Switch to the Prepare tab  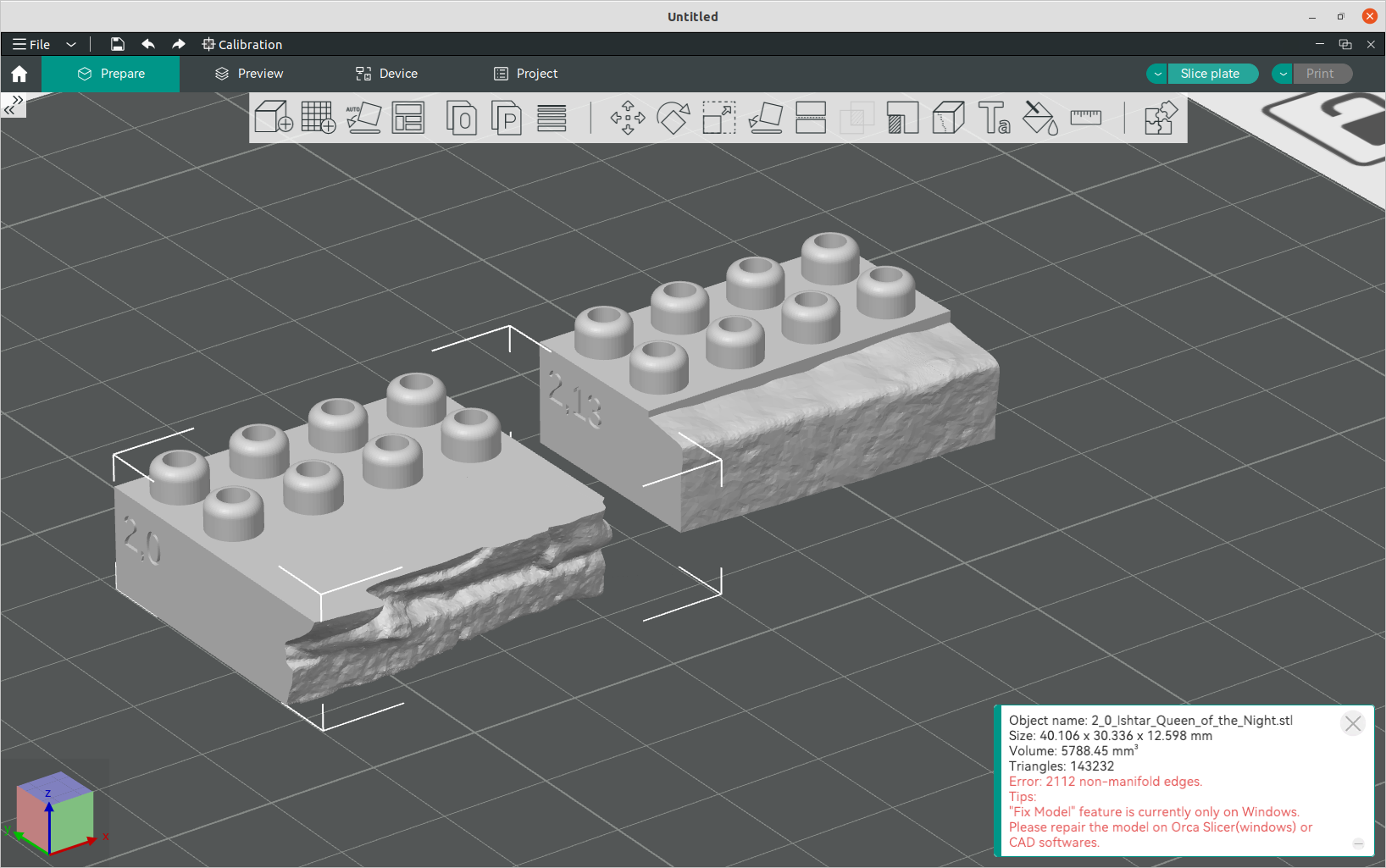pos(111,74)
